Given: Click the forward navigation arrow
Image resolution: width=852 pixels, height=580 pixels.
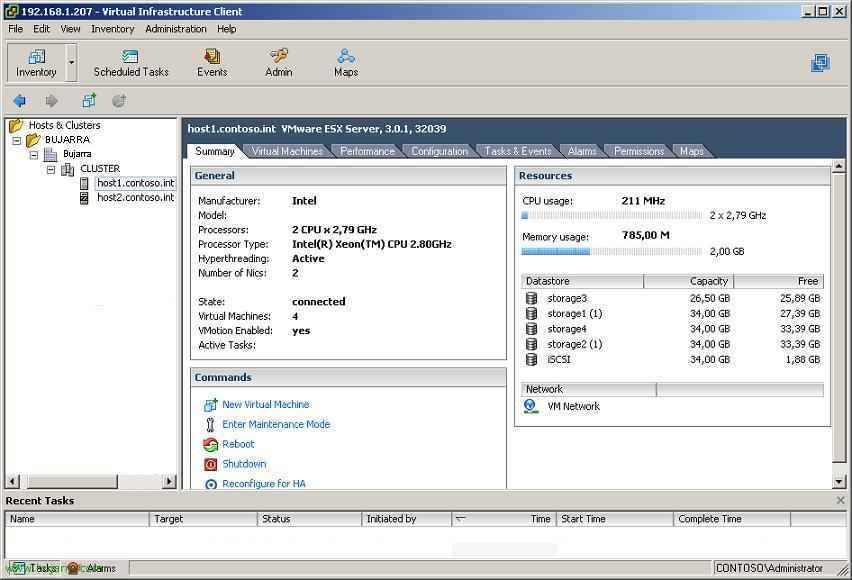Looking at the screenshot, I should click(51, 101).
